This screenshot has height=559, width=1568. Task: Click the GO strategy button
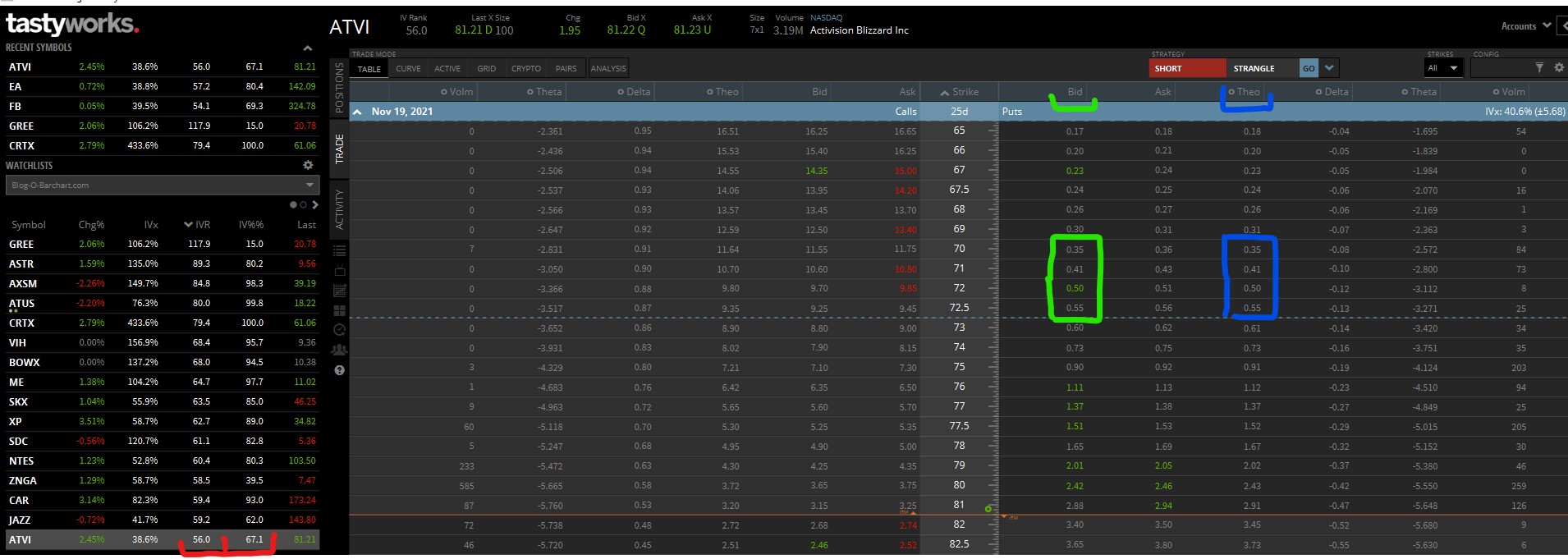[x=1309, y=68]
